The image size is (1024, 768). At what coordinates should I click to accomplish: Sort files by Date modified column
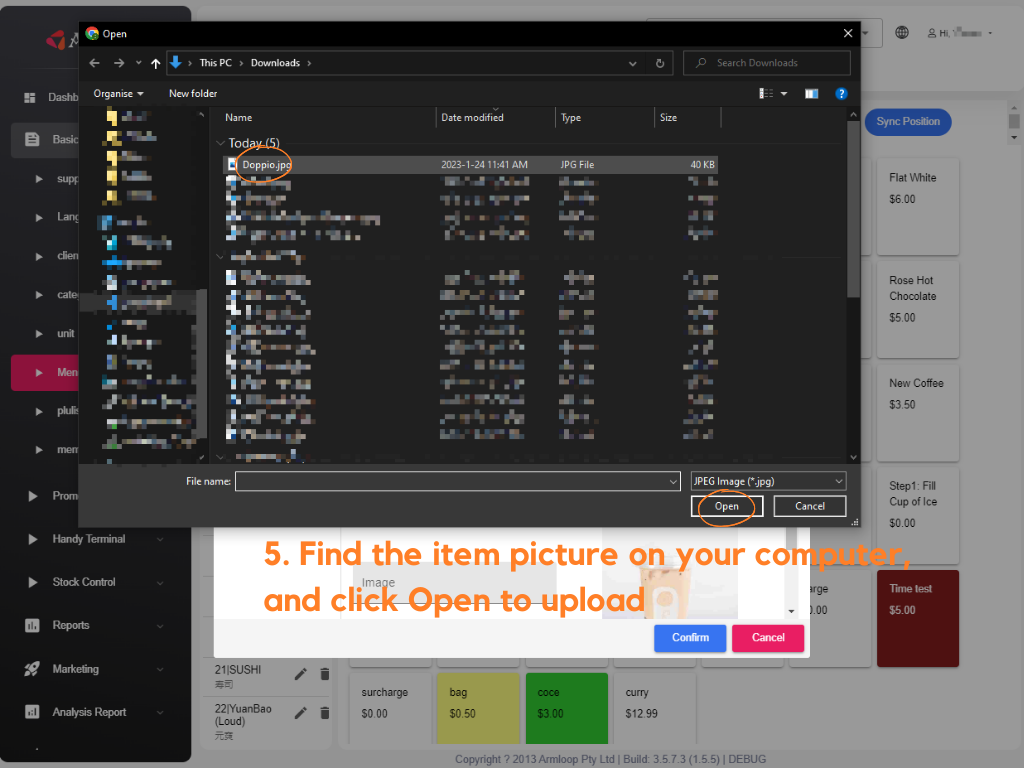pos(472,118)
